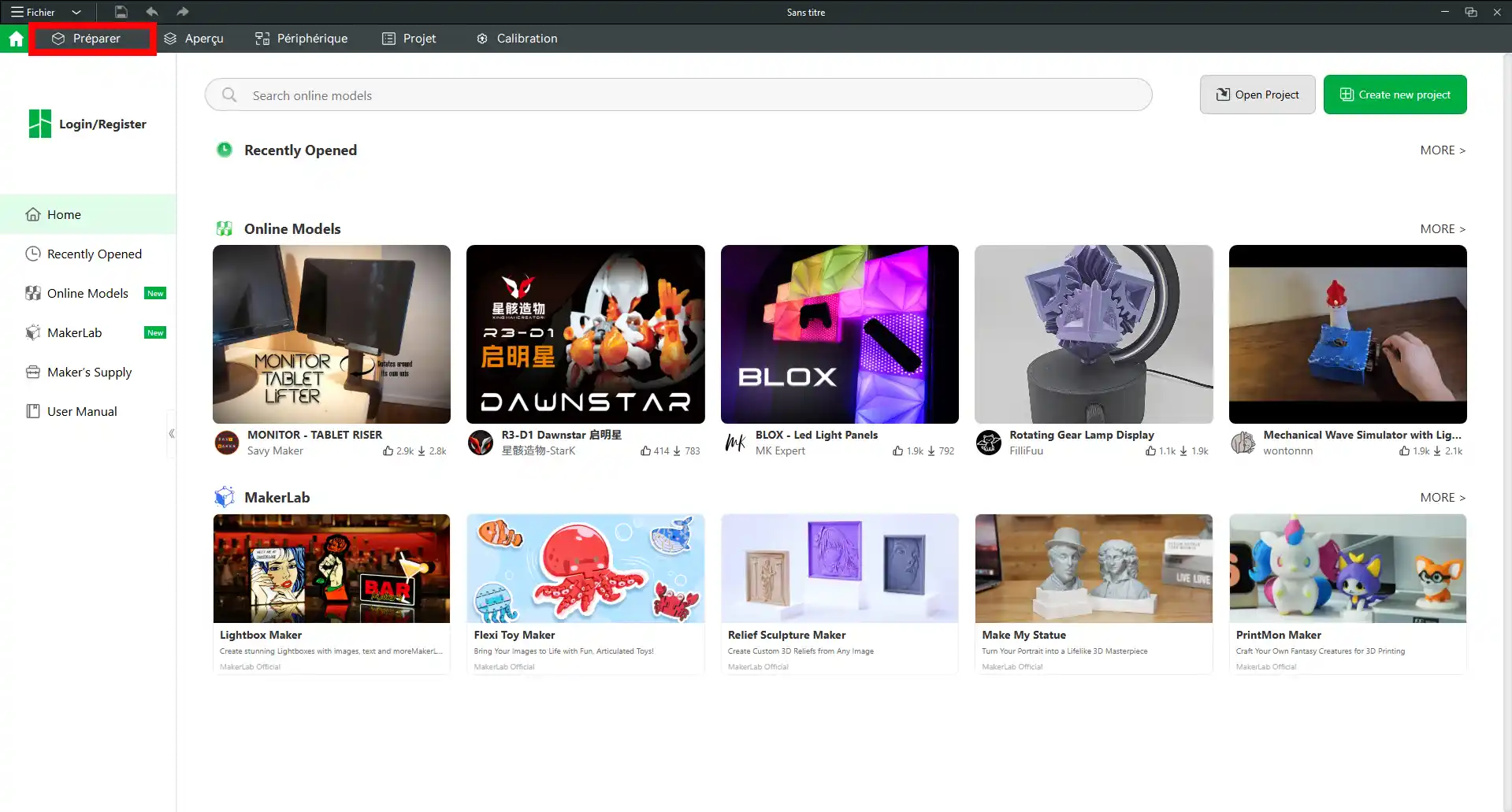
Task: Open the Monitor Tablet Lifter thumbnail
Action: (x=332, y=334)
